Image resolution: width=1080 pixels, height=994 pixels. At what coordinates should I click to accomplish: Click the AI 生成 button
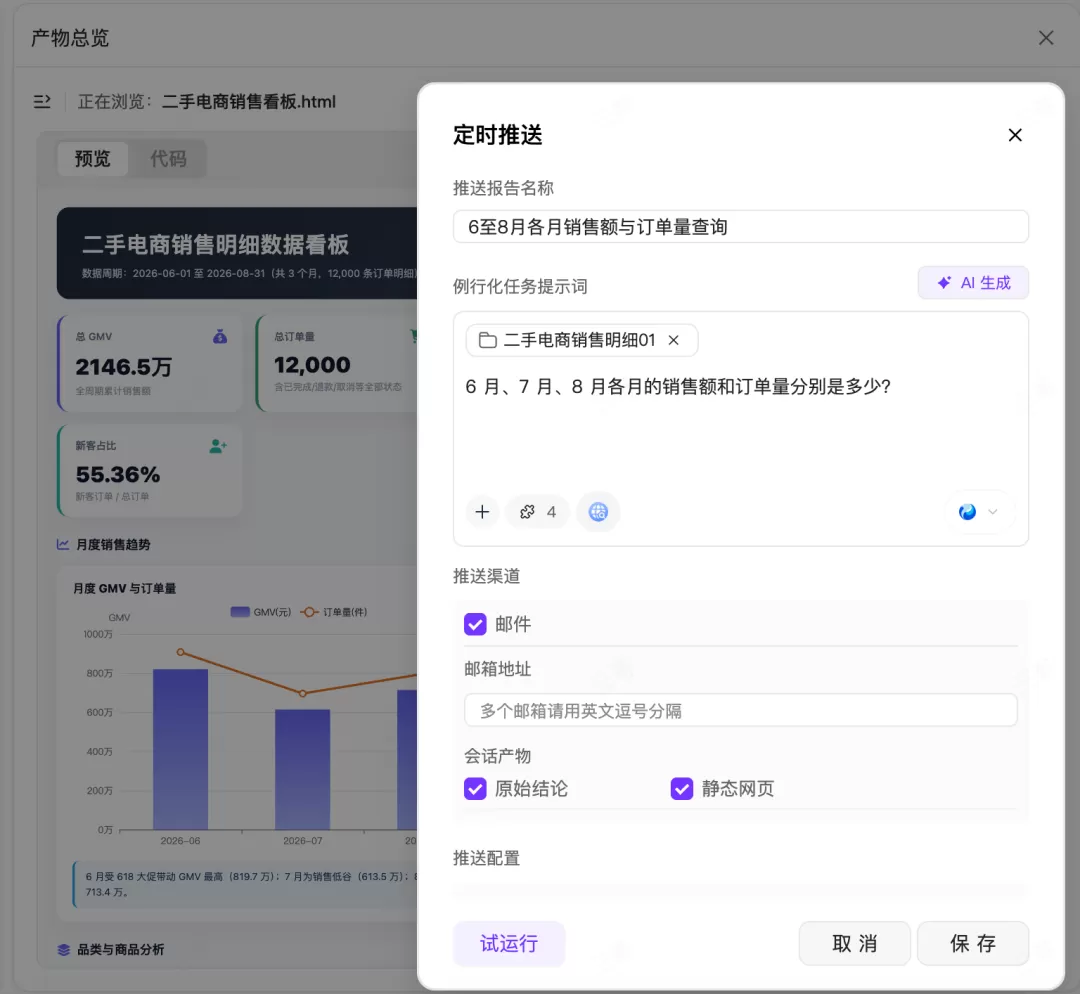click(973, 282)
